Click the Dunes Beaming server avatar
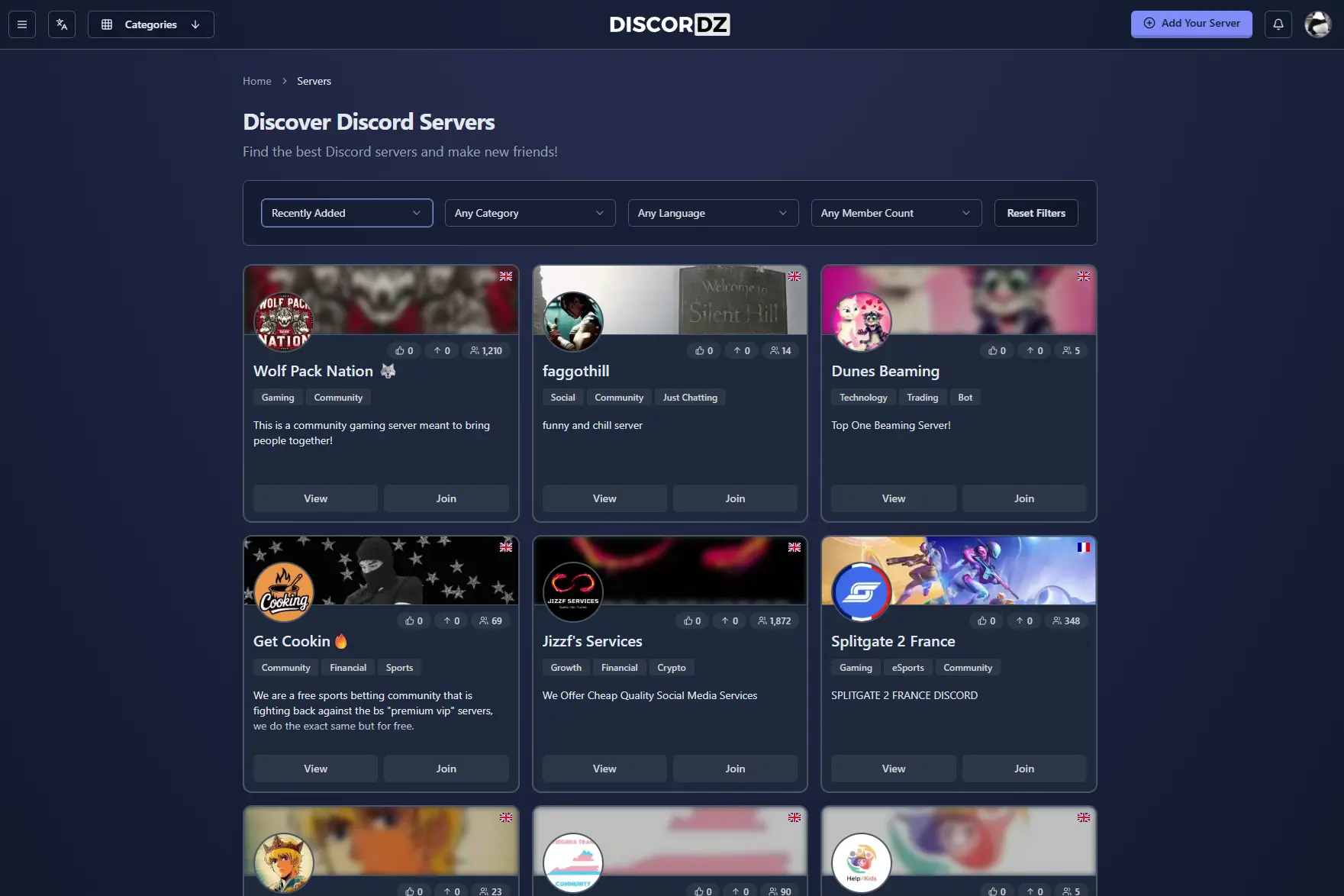The image size is (1344, 896). tap(862, 322)
